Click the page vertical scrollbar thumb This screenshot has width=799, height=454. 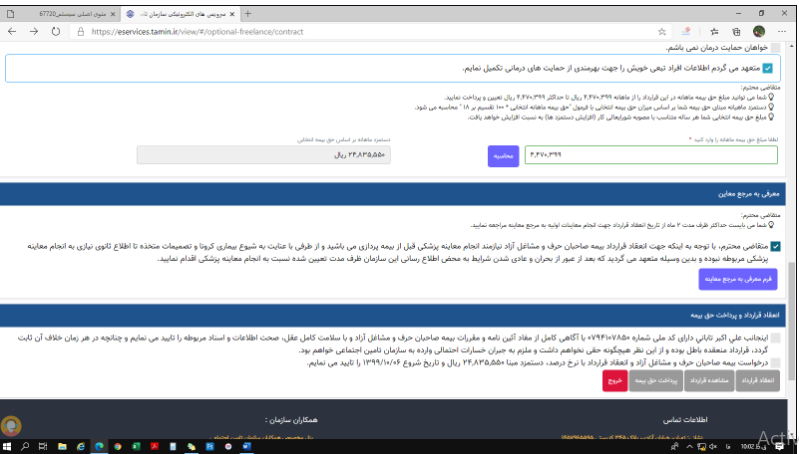pyautogui.click(x=791, y=321)
